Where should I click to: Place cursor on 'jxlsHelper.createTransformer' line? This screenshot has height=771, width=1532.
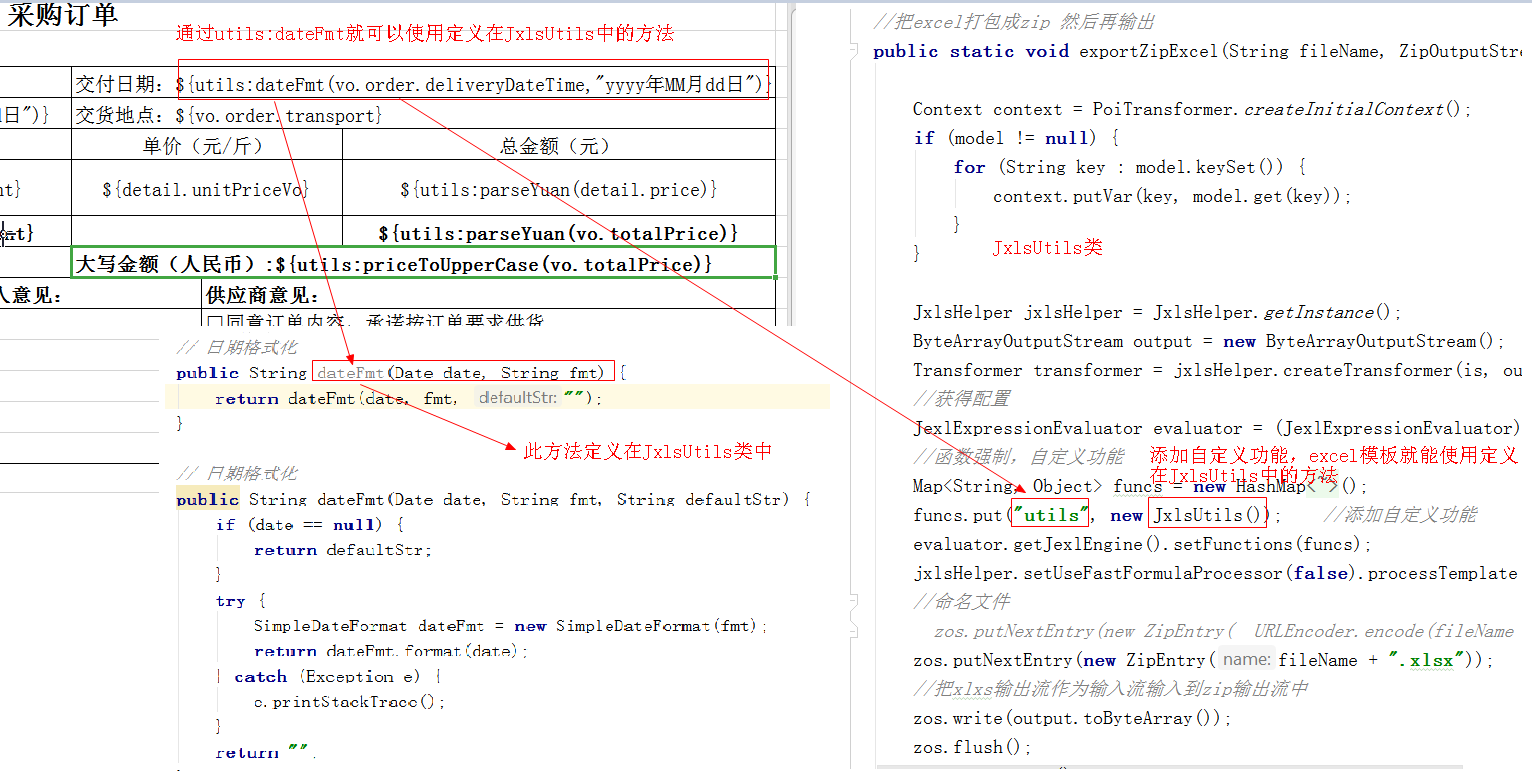(x=1217, y=370)
